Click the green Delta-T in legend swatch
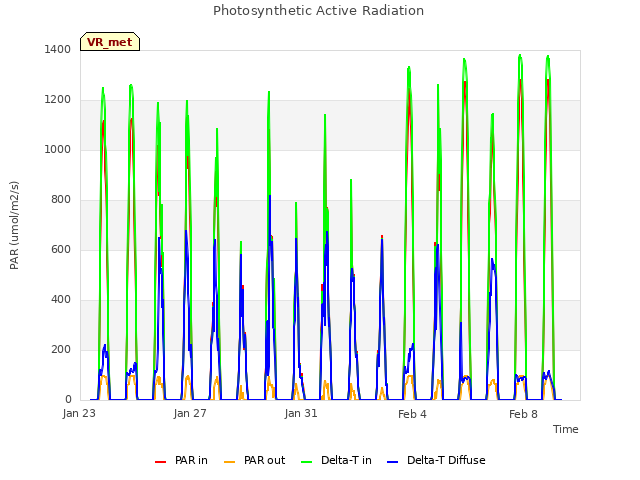The width and height of the screenshot is (640, 480). [307, 462]
